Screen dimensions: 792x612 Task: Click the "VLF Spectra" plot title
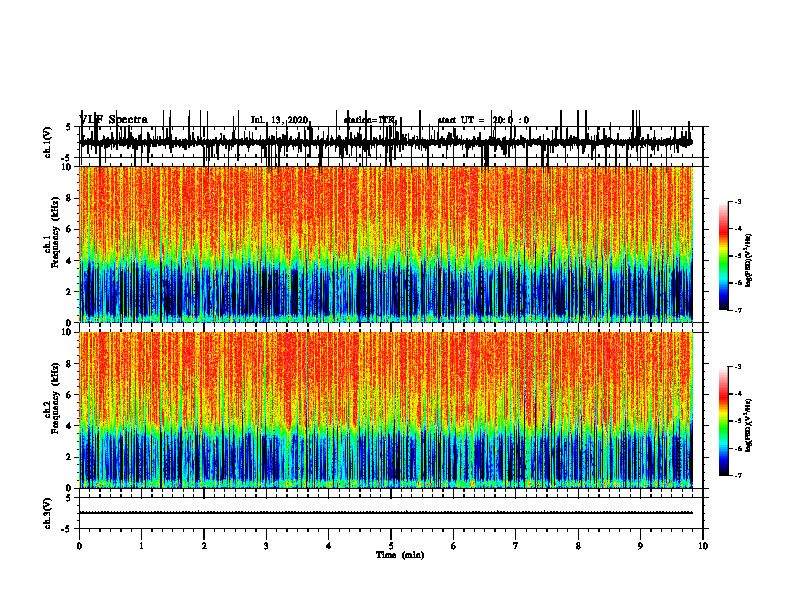click(x=114, y=120)
